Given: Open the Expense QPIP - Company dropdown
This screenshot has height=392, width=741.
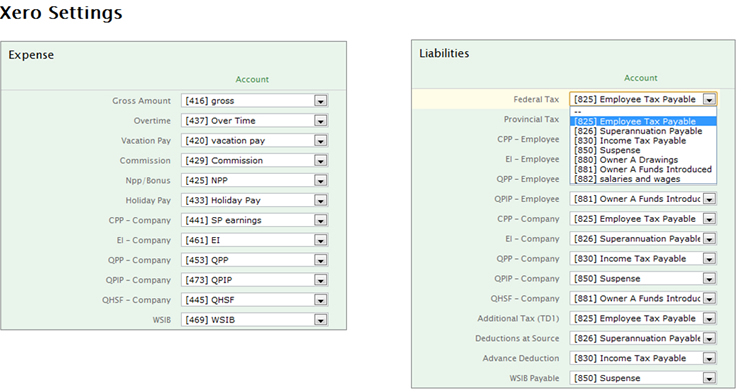Looking at the screenshot, I should click(x=254, y=279).
